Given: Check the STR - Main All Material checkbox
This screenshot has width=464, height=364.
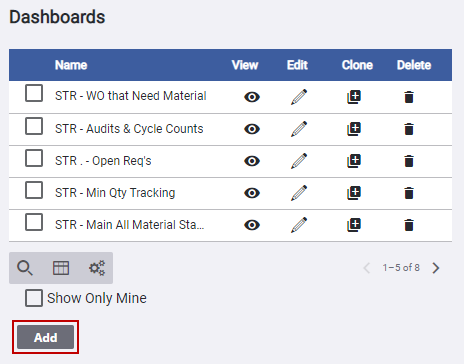Looking at the screenshot, I should pos(34,222).
